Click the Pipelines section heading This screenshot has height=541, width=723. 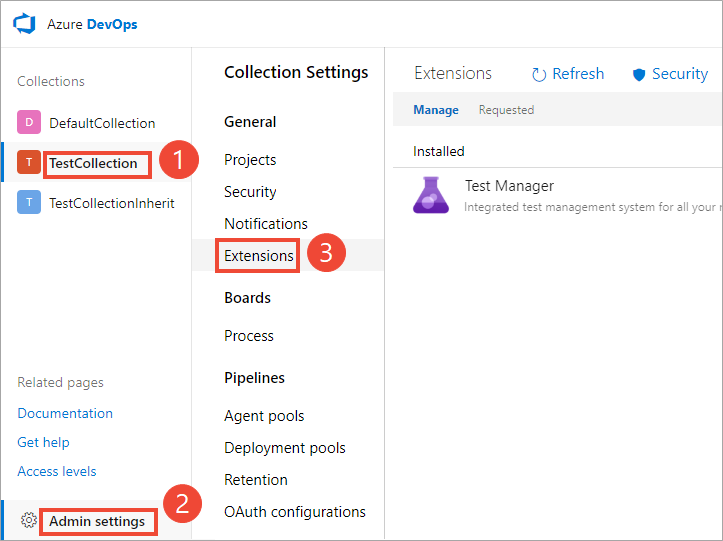click(254, 378)
